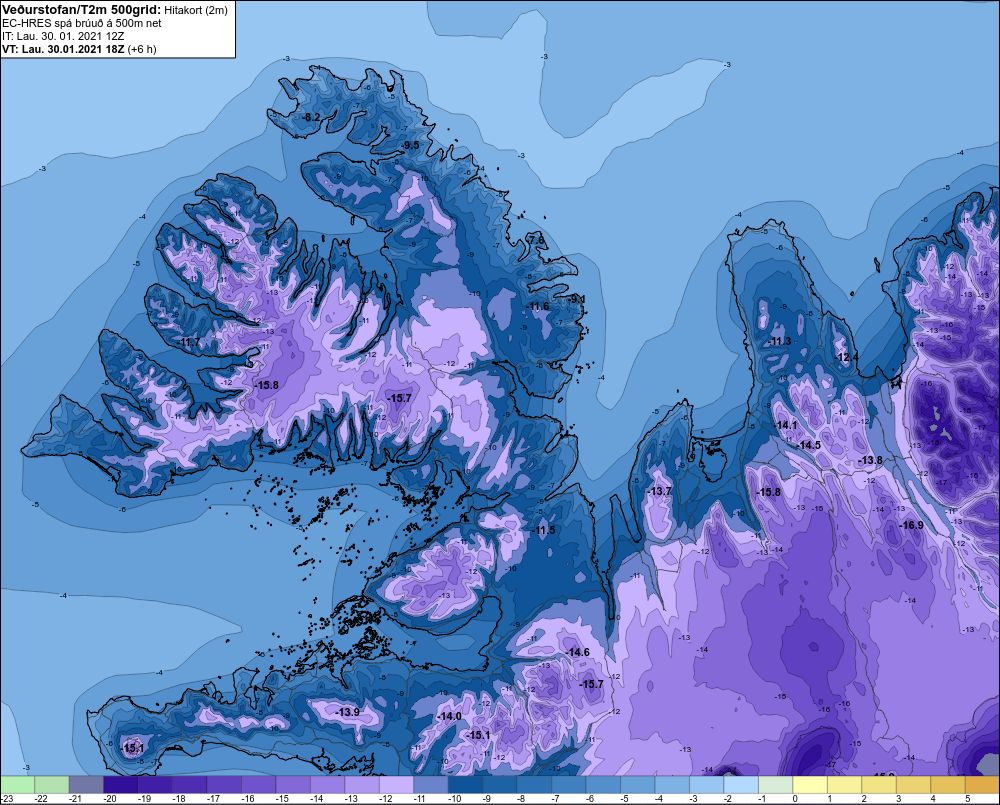The width and height of the screenshot is (1000, 805).
Task: Click the -12.4 temperature label
Action: pos(846,357)
